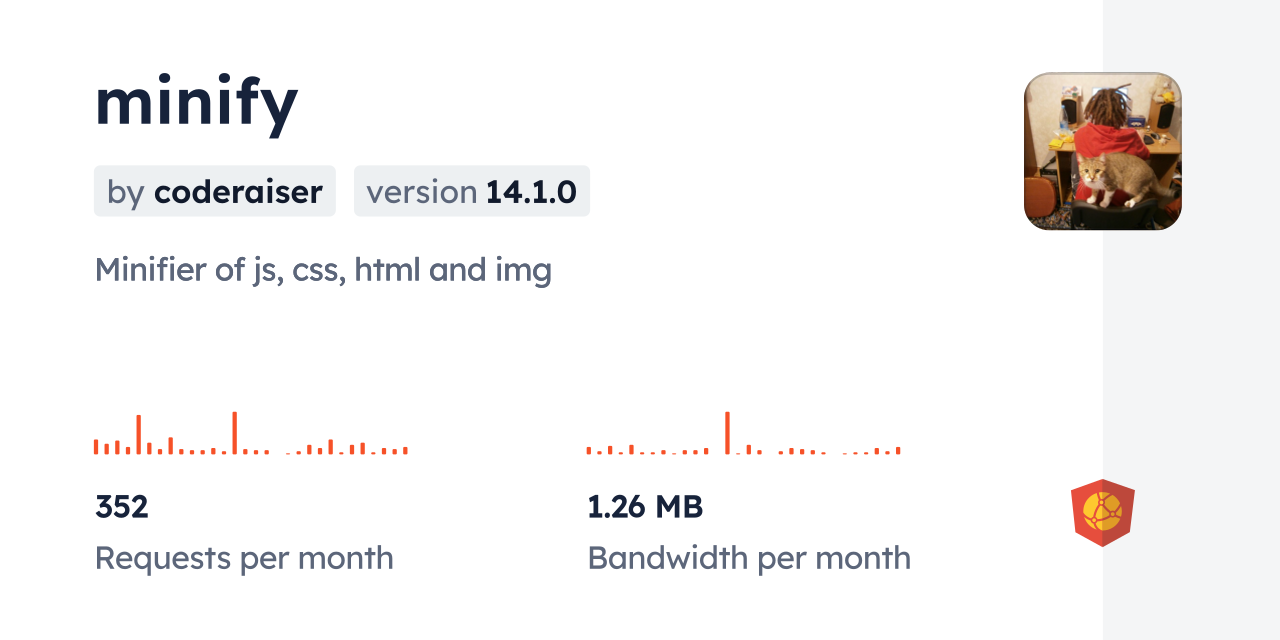Screen dimensions: 1280x640
Task: Select the tallest spike in bandwidth chart
Action: pyautogui.click(x=727, y=432)
